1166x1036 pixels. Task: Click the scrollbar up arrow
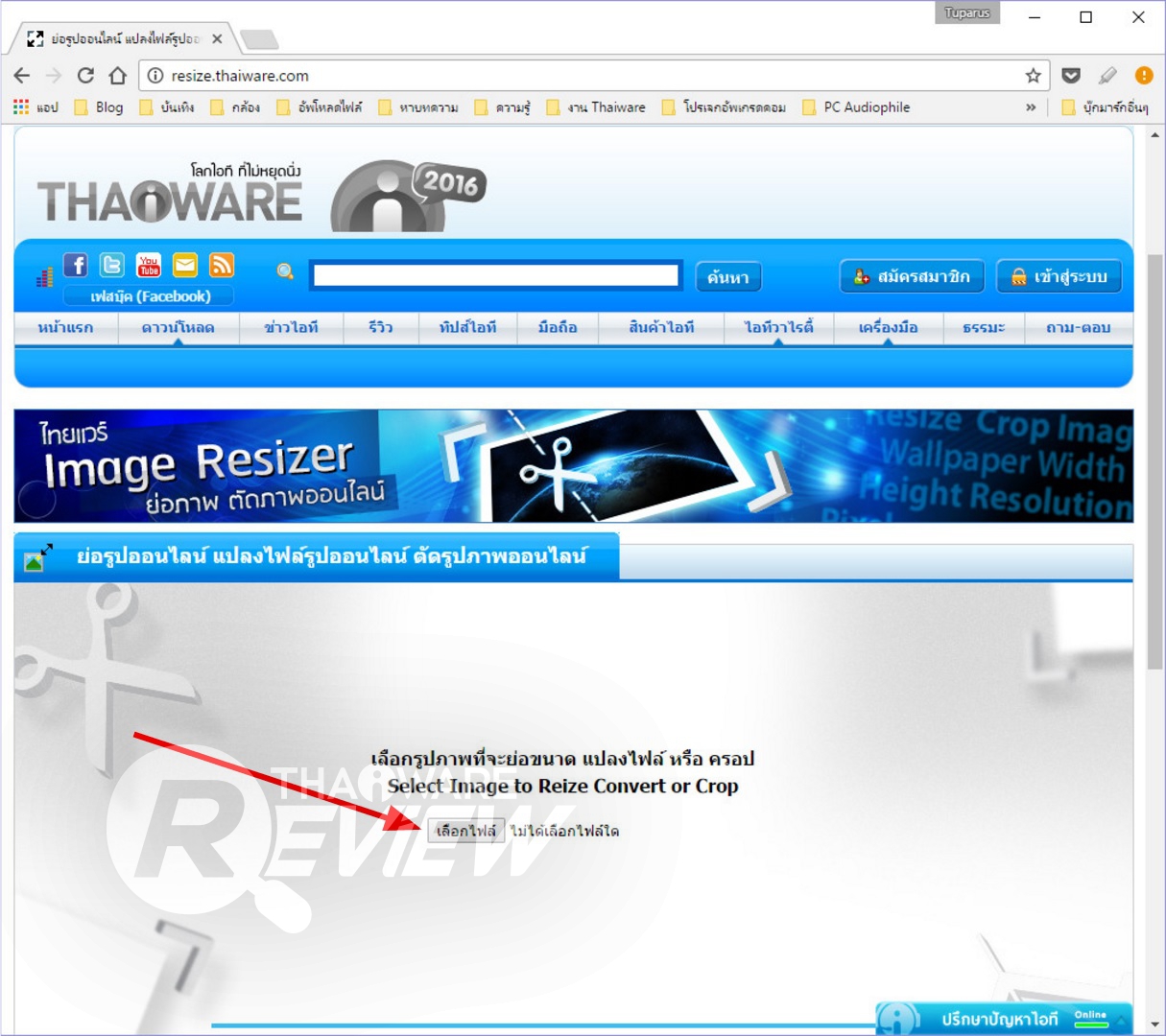[1154, 135]
